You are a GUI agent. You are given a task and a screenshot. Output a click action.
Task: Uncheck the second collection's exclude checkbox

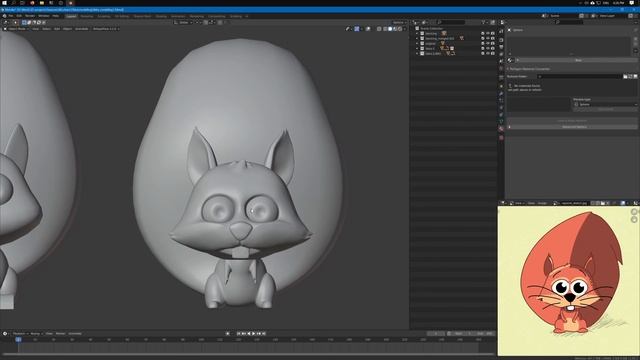(x=422, y=38)
